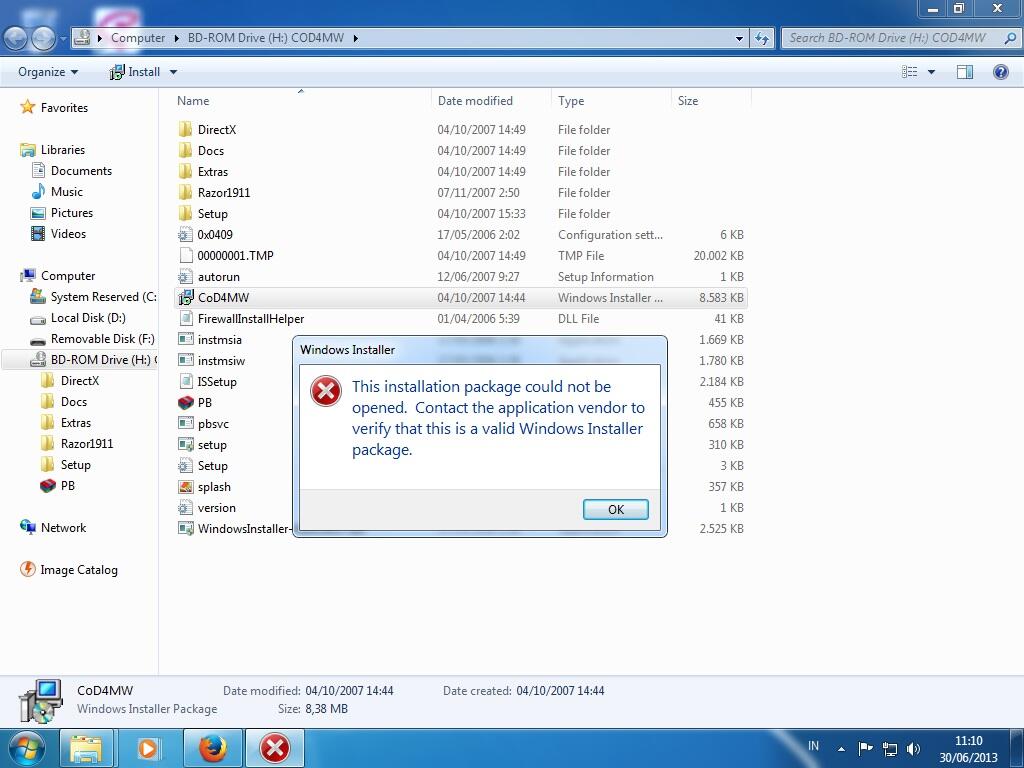Screen dimensions: 1024x768
Task: Open Firefox from taskbar
Action: [213, 748]
